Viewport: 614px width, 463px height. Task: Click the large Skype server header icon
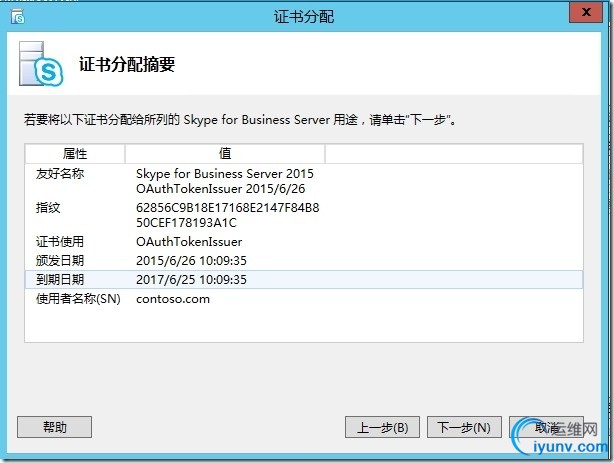pyautogui.click(x=41, y=64)
